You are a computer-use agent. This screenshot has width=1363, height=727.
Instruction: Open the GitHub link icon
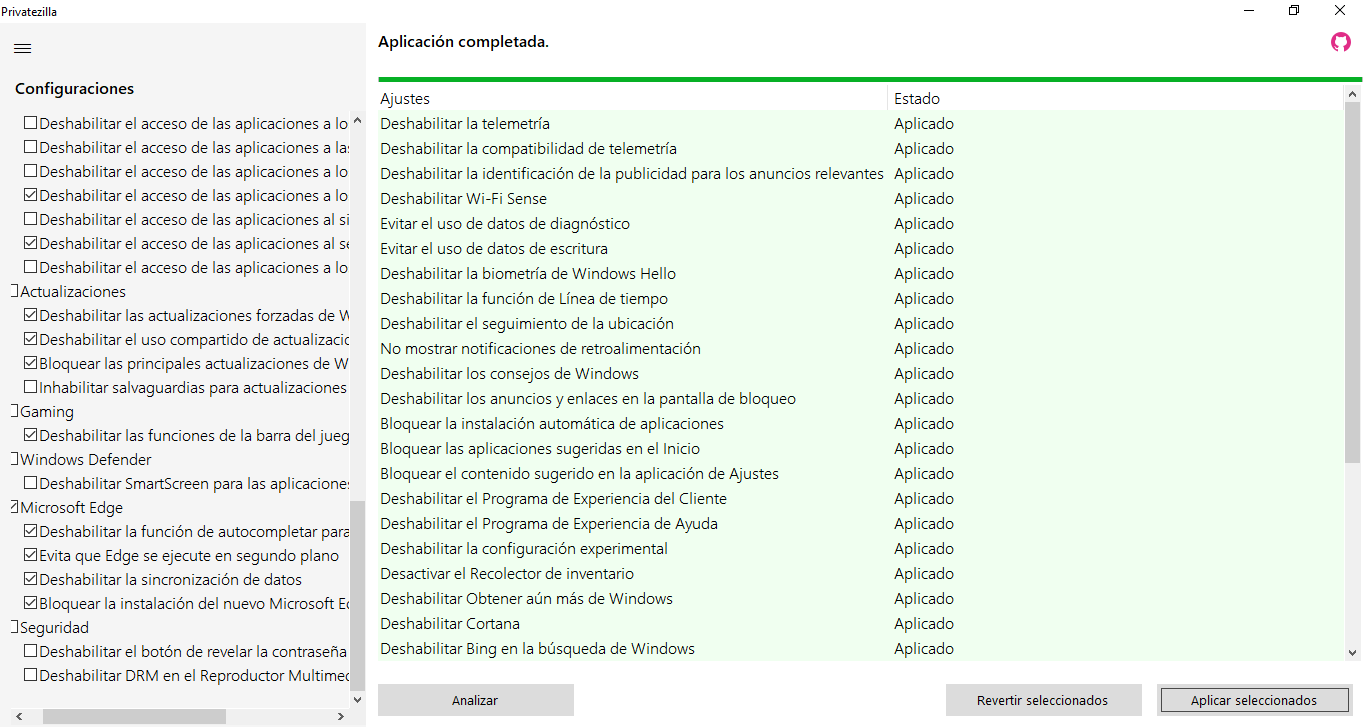(x=1340, y=42)
